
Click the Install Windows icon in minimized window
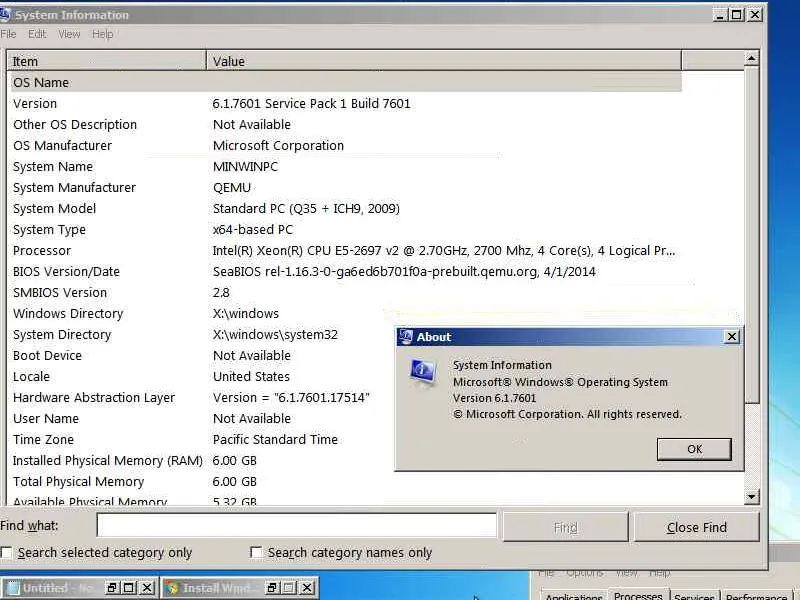172,588
